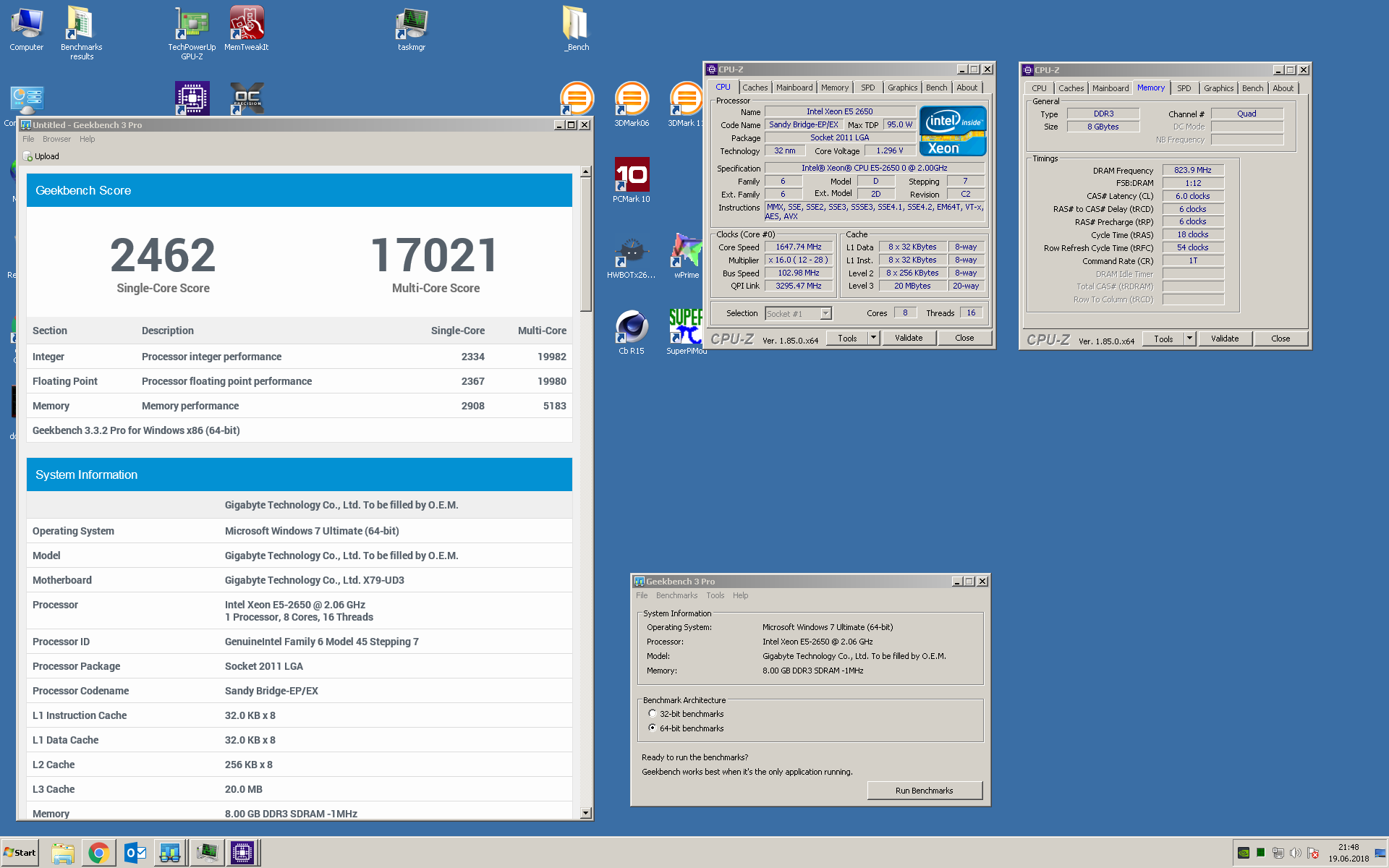Open Outlook from the taskbar

135,853
